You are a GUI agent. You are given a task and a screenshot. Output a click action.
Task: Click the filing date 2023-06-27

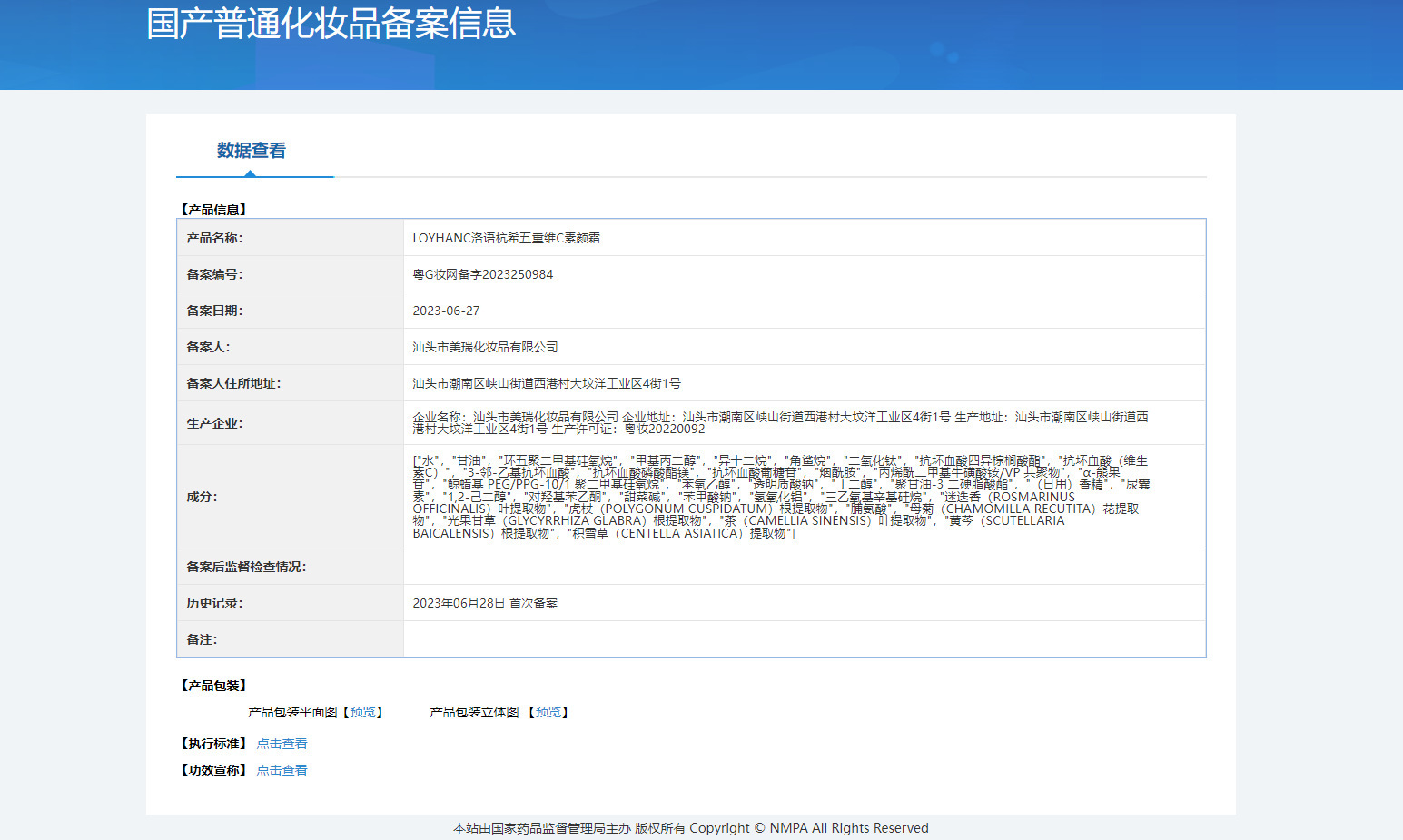(x=446, y=311)
